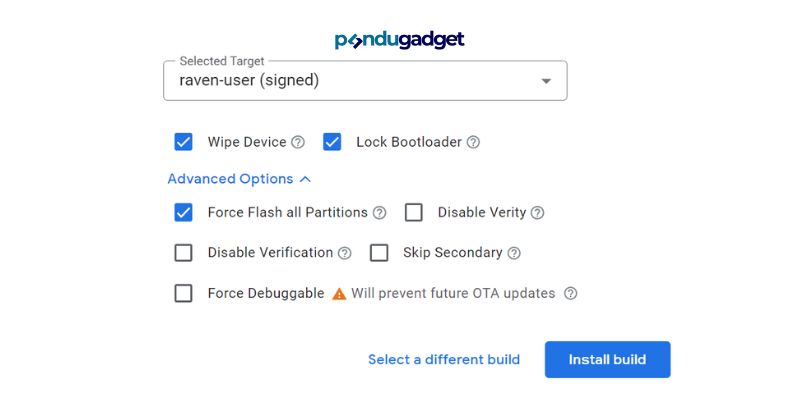Enable the Disable Verity checkbox
Image resolution: width=800 pixels, height=400 pixels.
pos(414,212)
